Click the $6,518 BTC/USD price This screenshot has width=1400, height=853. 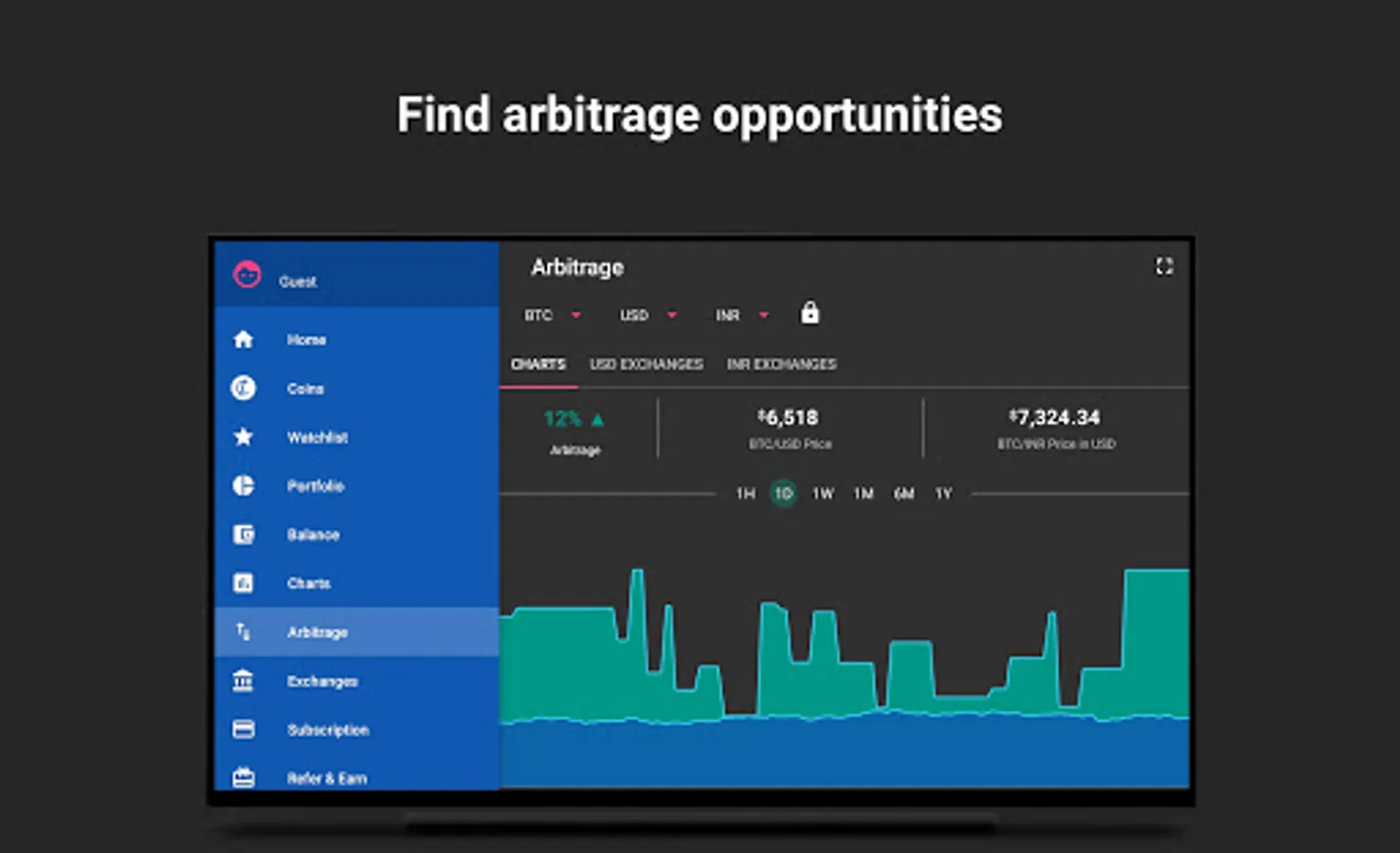pos(788,417)
